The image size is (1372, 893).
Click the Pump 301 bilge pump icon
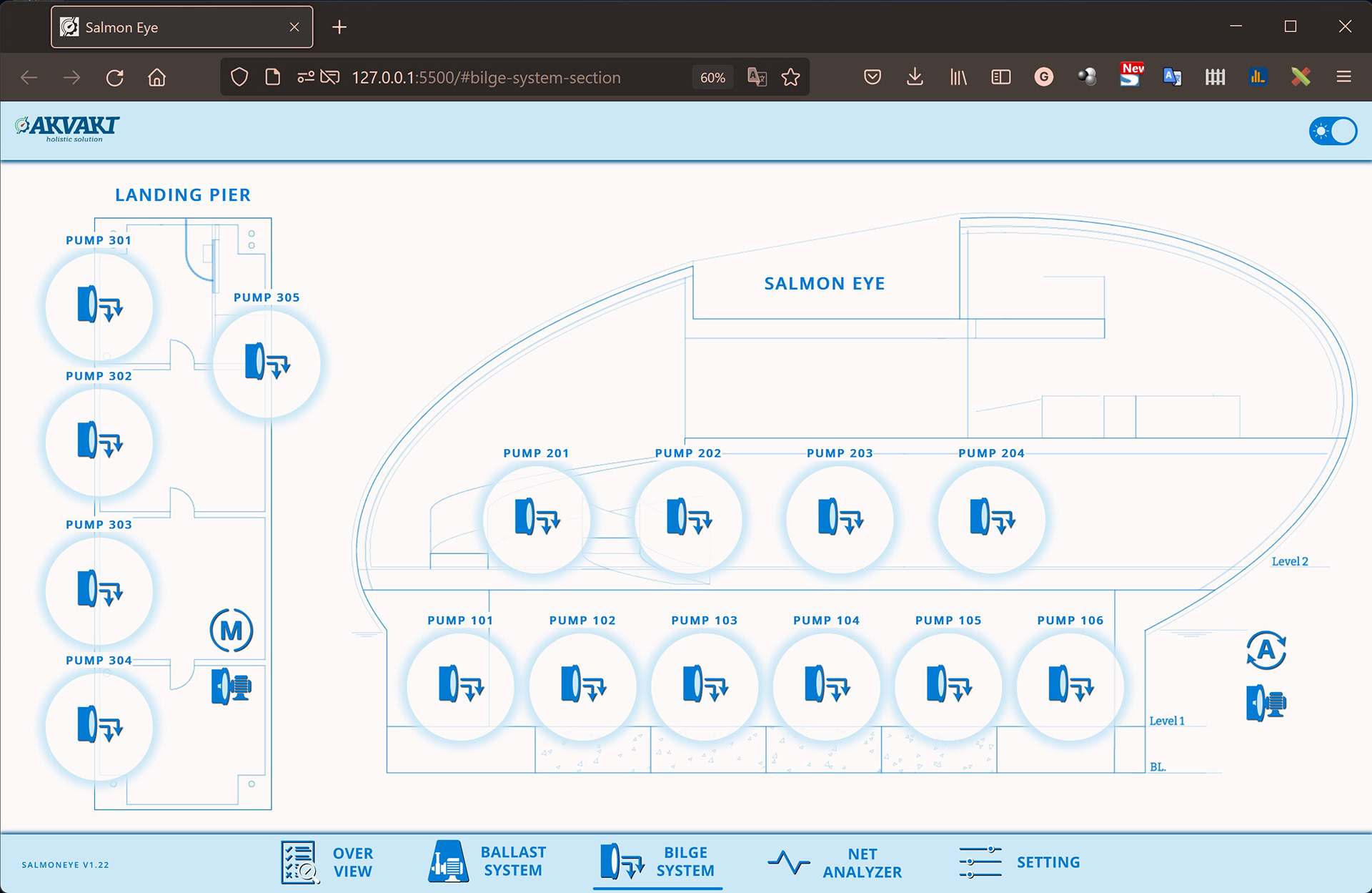click(x=99, y=306)
